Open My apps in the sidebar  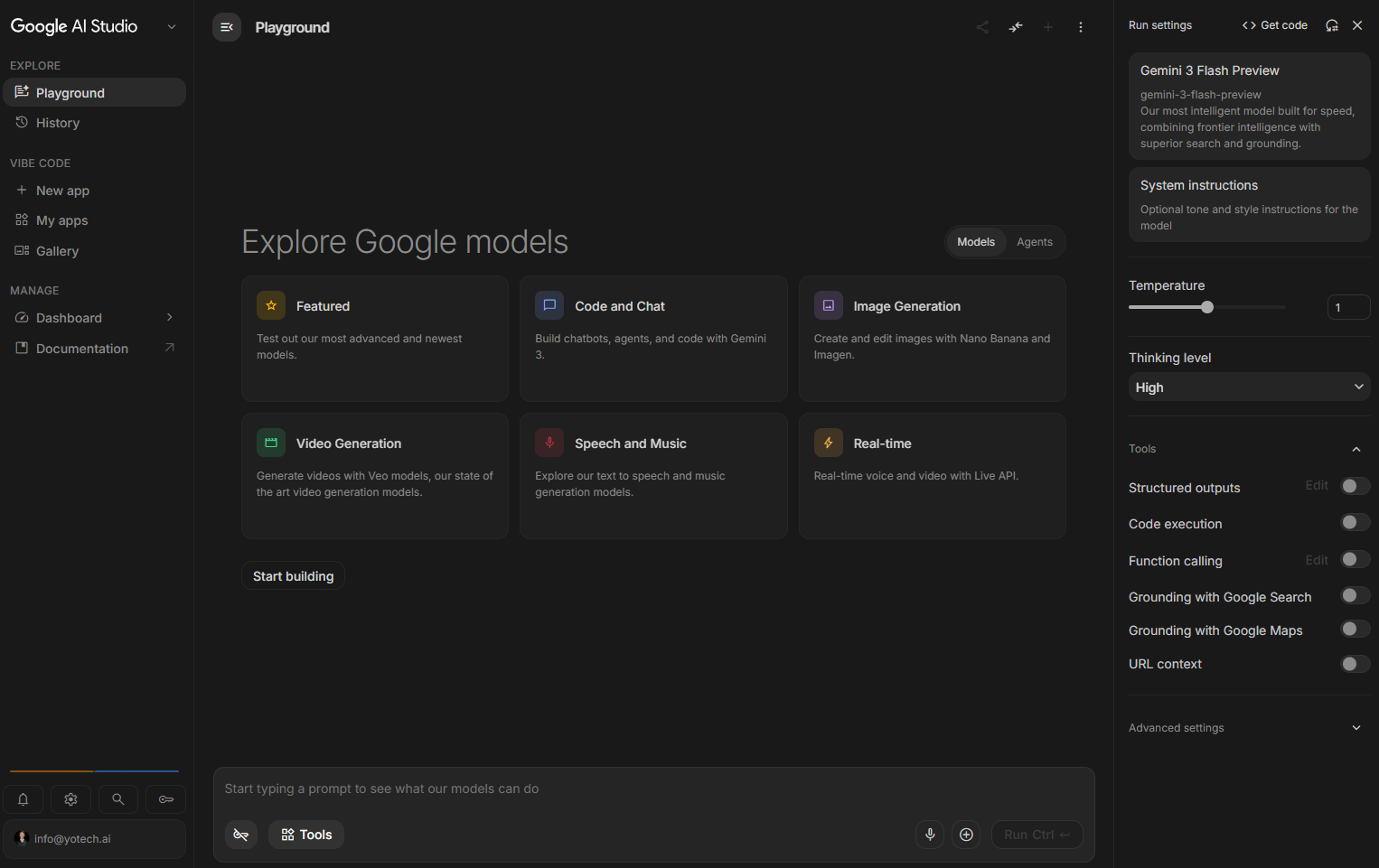95,220
